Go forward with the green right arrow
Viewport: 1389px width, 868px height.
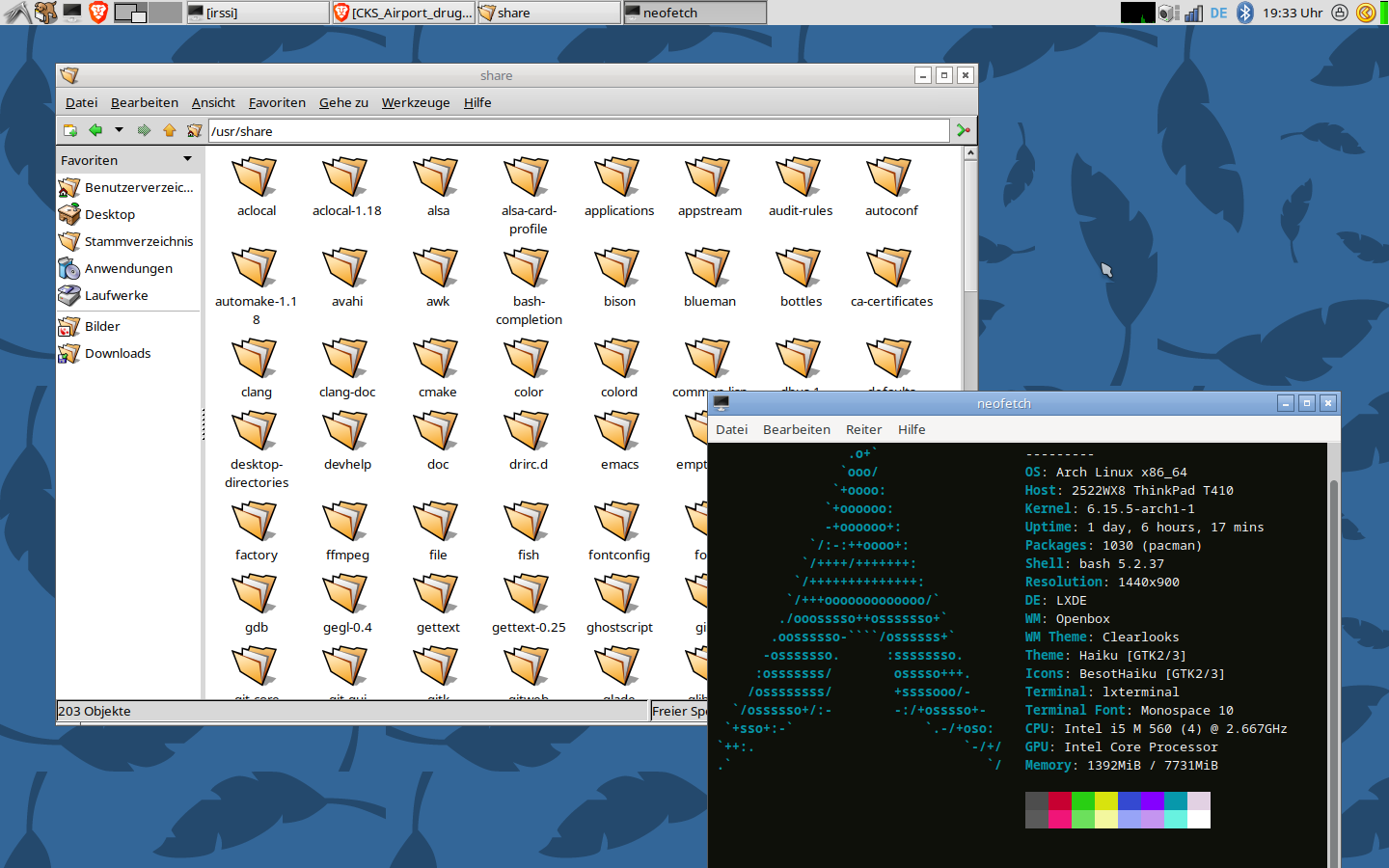pyautogui.click(x=144, y=130)
